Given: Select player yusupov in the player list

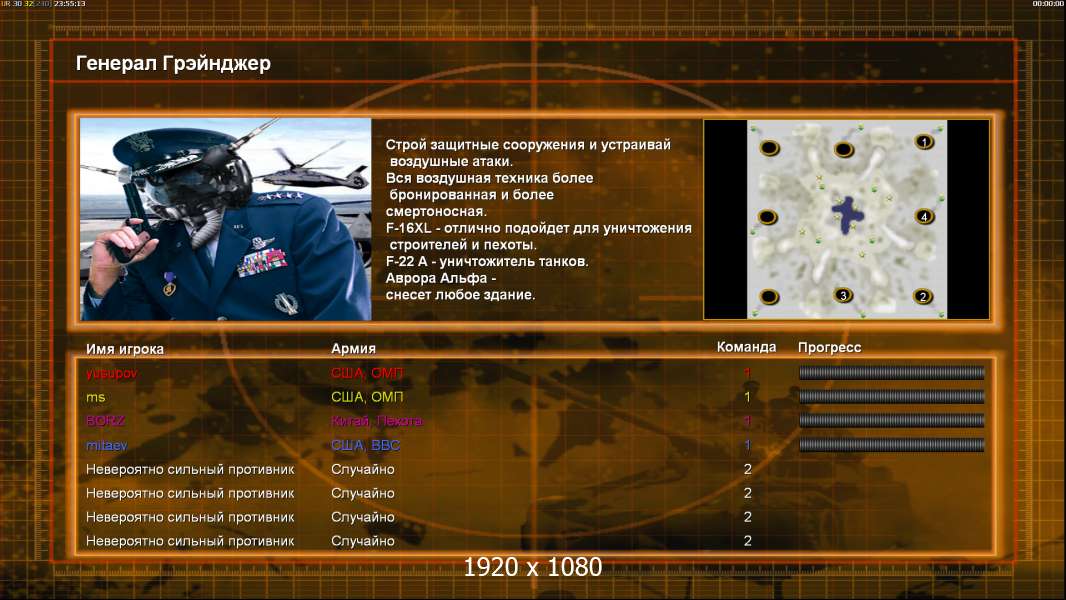Looking at the screenshot, I should click(110, 373).
